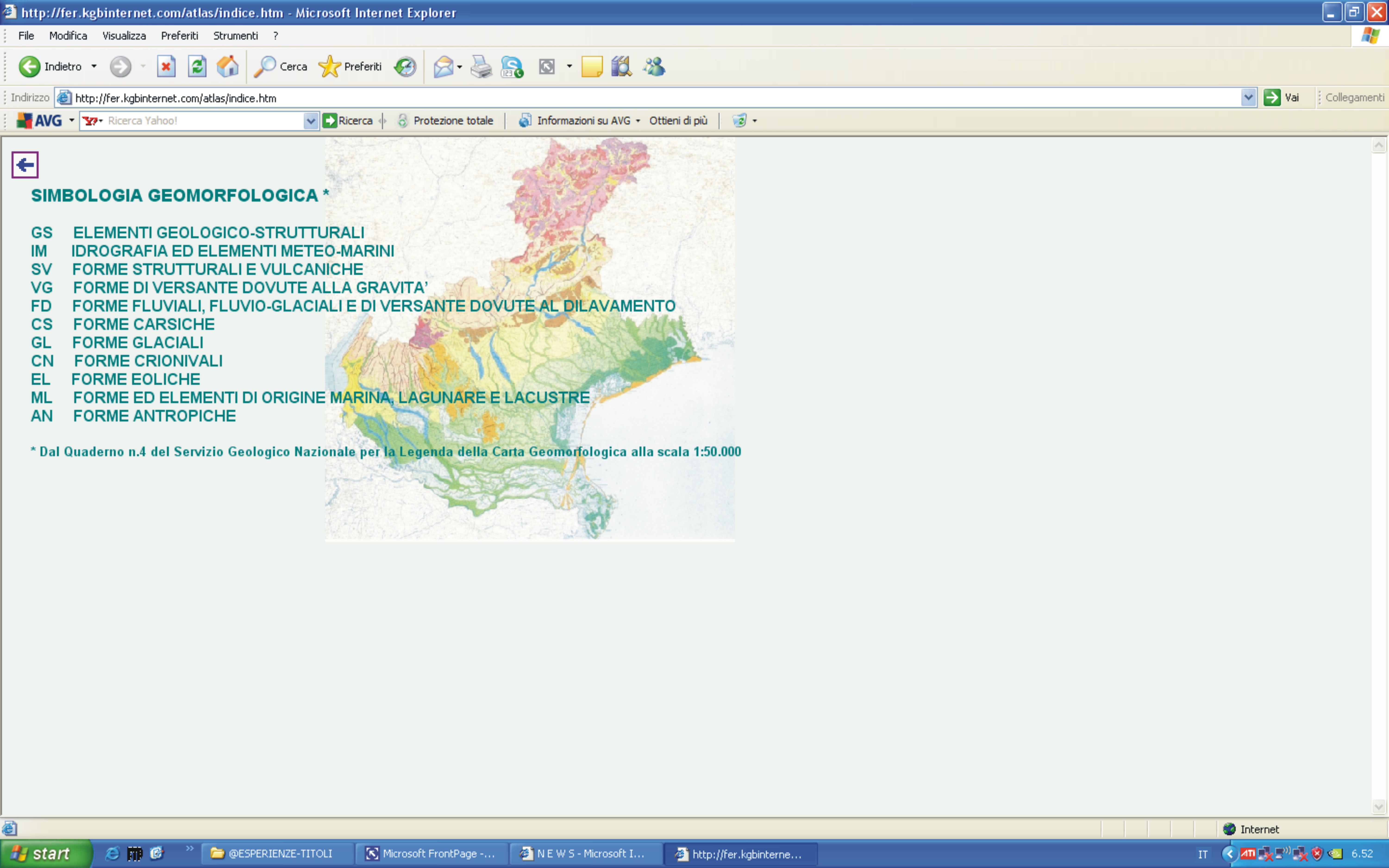Open the Messenger people icon

(654, 67)
